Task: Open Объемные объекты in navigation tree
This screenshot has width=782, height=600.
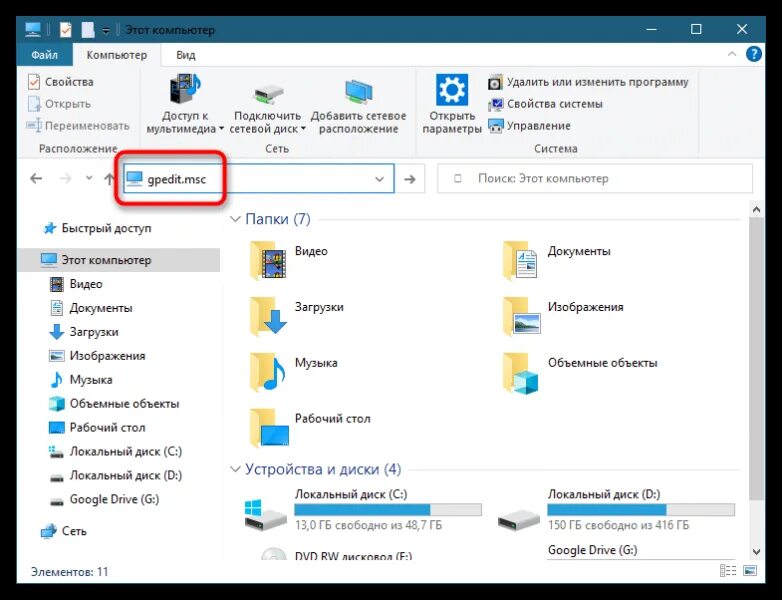Action: coord(114,403)
